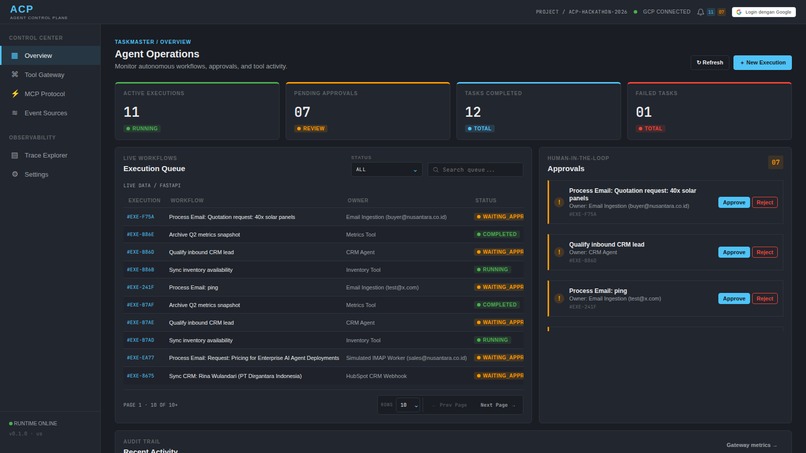Click the Event Sources waves icon
The image size is (806, 453).
click(x=15, y=113)
